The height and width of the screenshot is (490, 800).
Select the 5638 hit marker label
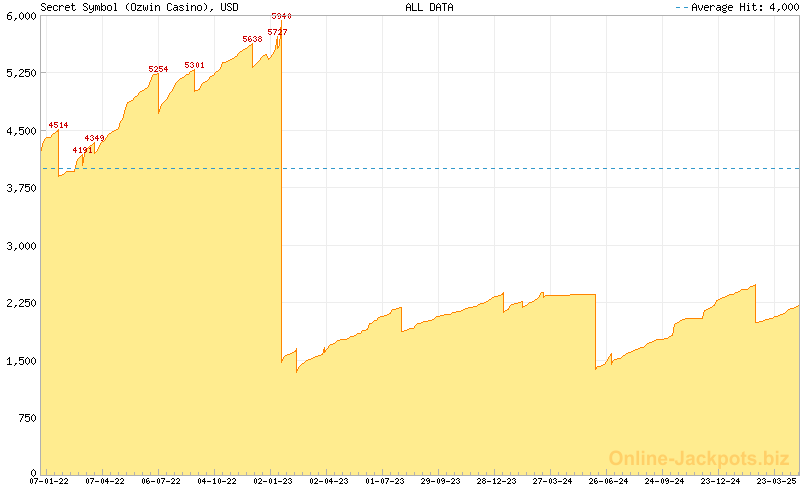pyautogui.click(x=252, y=39)
